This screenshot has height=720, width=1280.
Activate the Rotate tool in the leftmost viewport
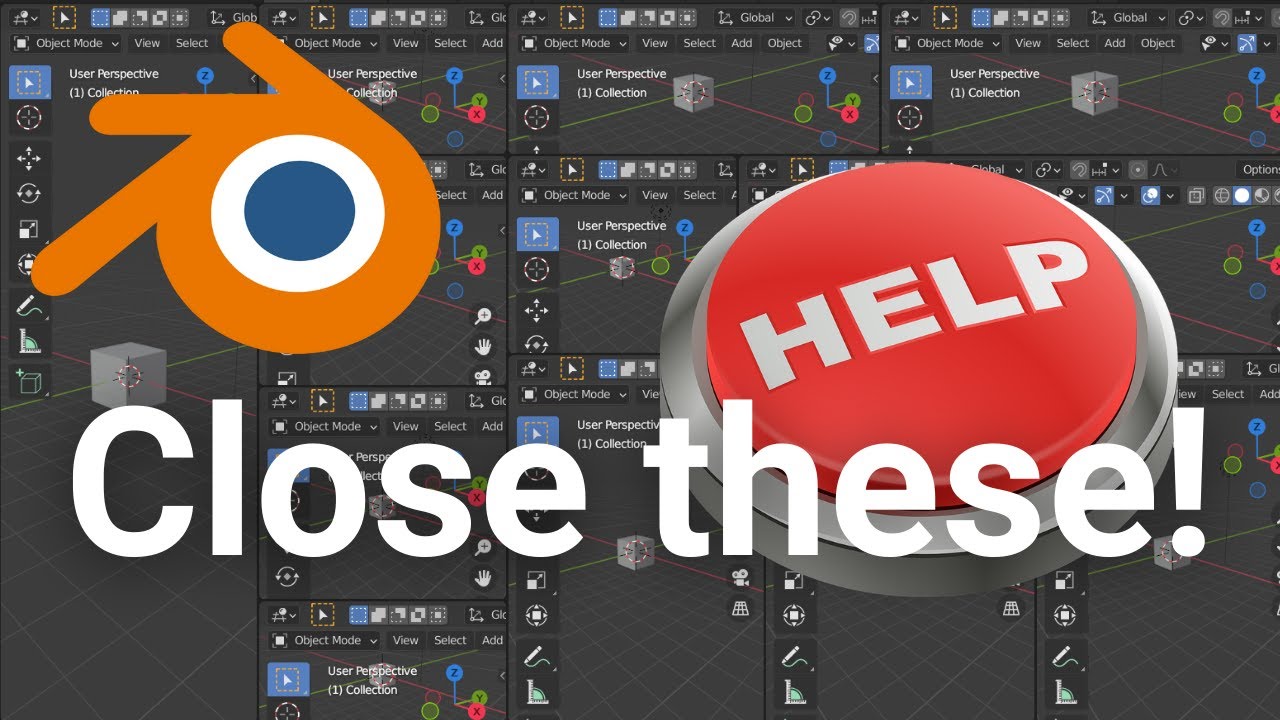[29, 193]
